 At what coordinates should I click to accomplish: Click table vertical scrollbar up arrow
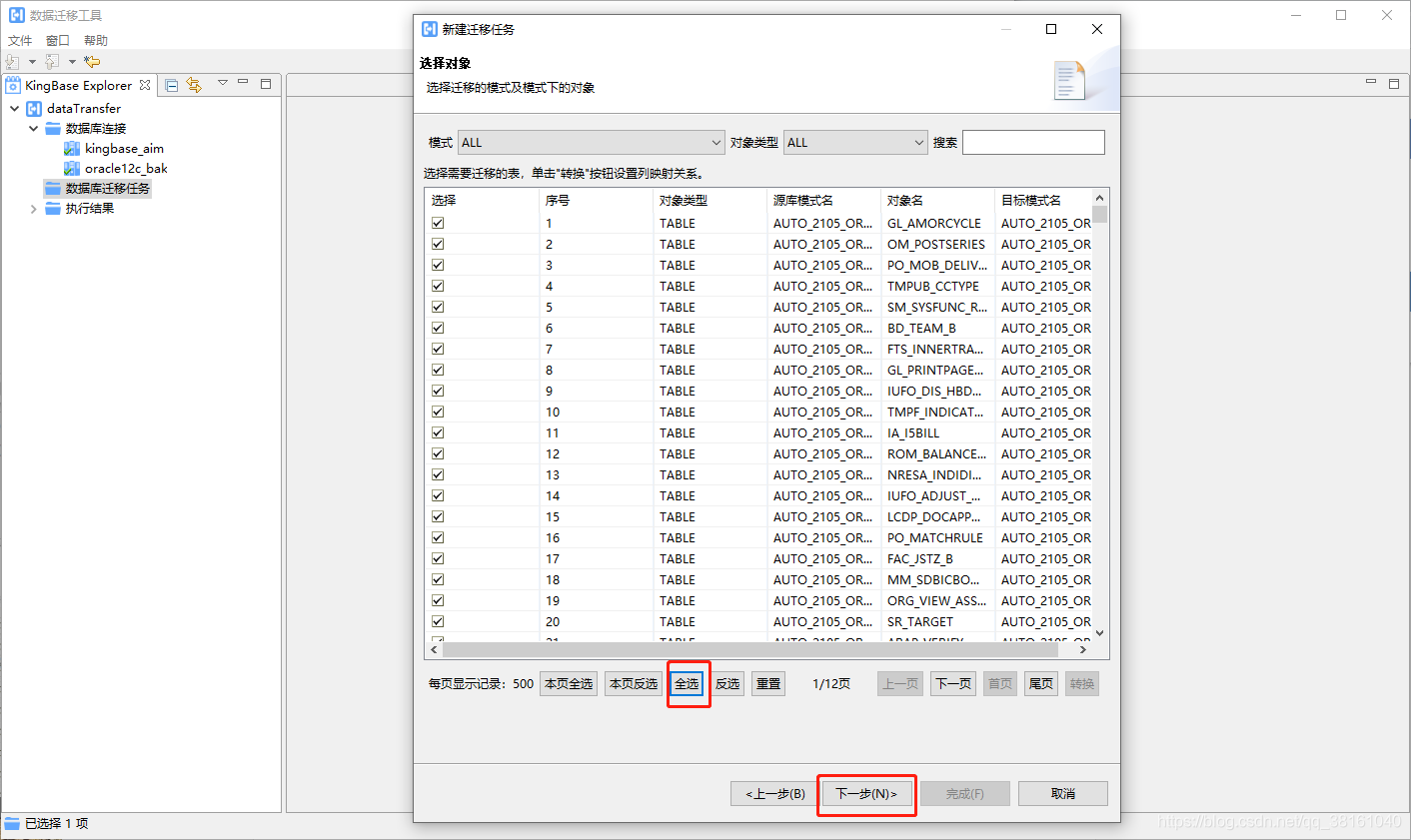coord(1100,198)
